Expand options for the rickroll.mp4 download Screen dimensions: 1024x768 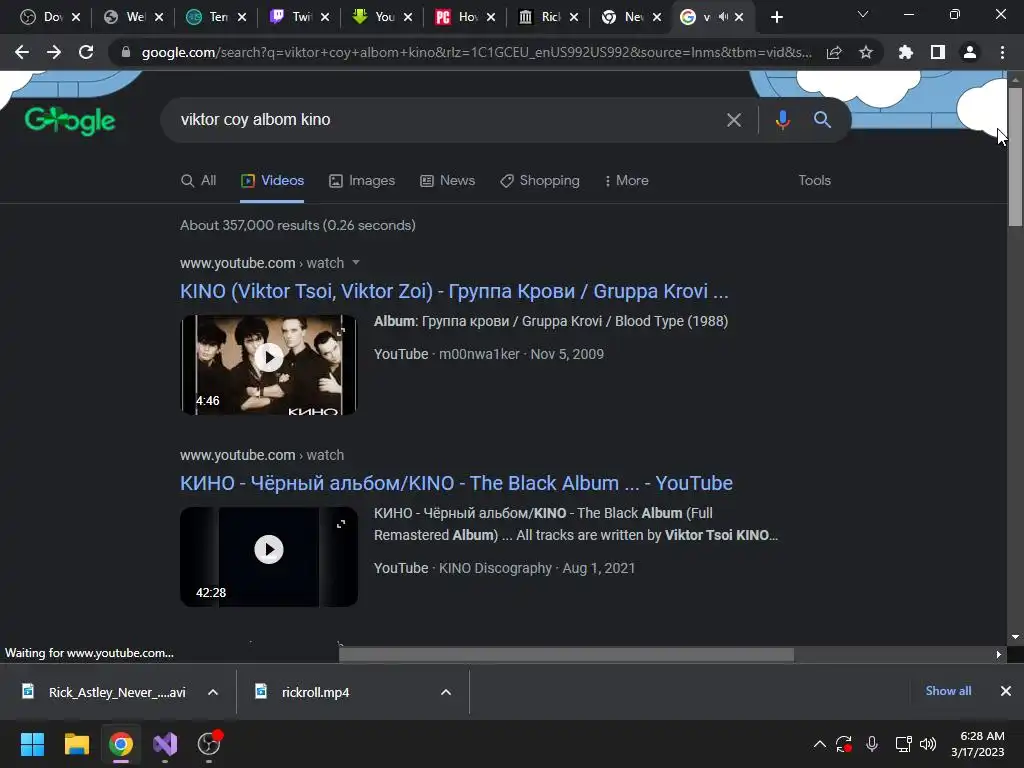pos(446,692)
